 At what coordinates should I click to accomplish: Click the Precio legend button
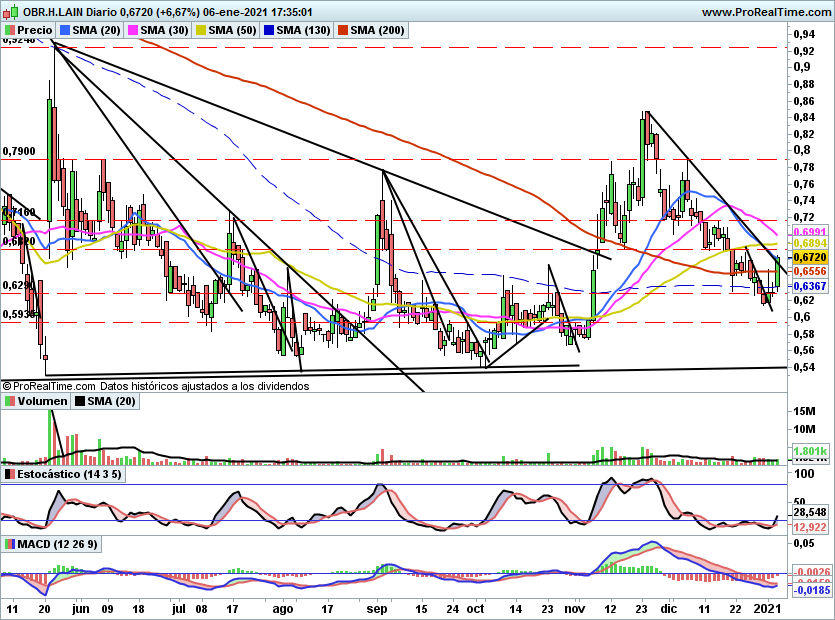point(35,31)
